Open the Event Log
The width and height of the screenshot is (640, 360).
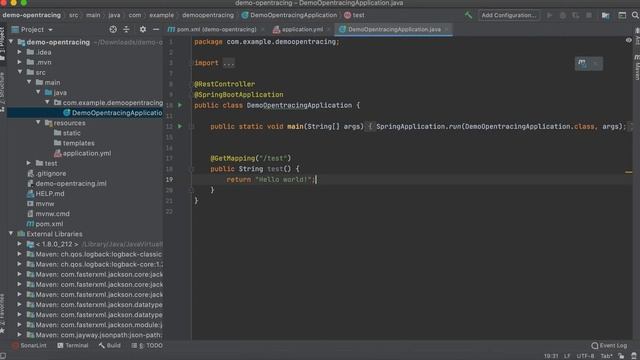[609, 345]
